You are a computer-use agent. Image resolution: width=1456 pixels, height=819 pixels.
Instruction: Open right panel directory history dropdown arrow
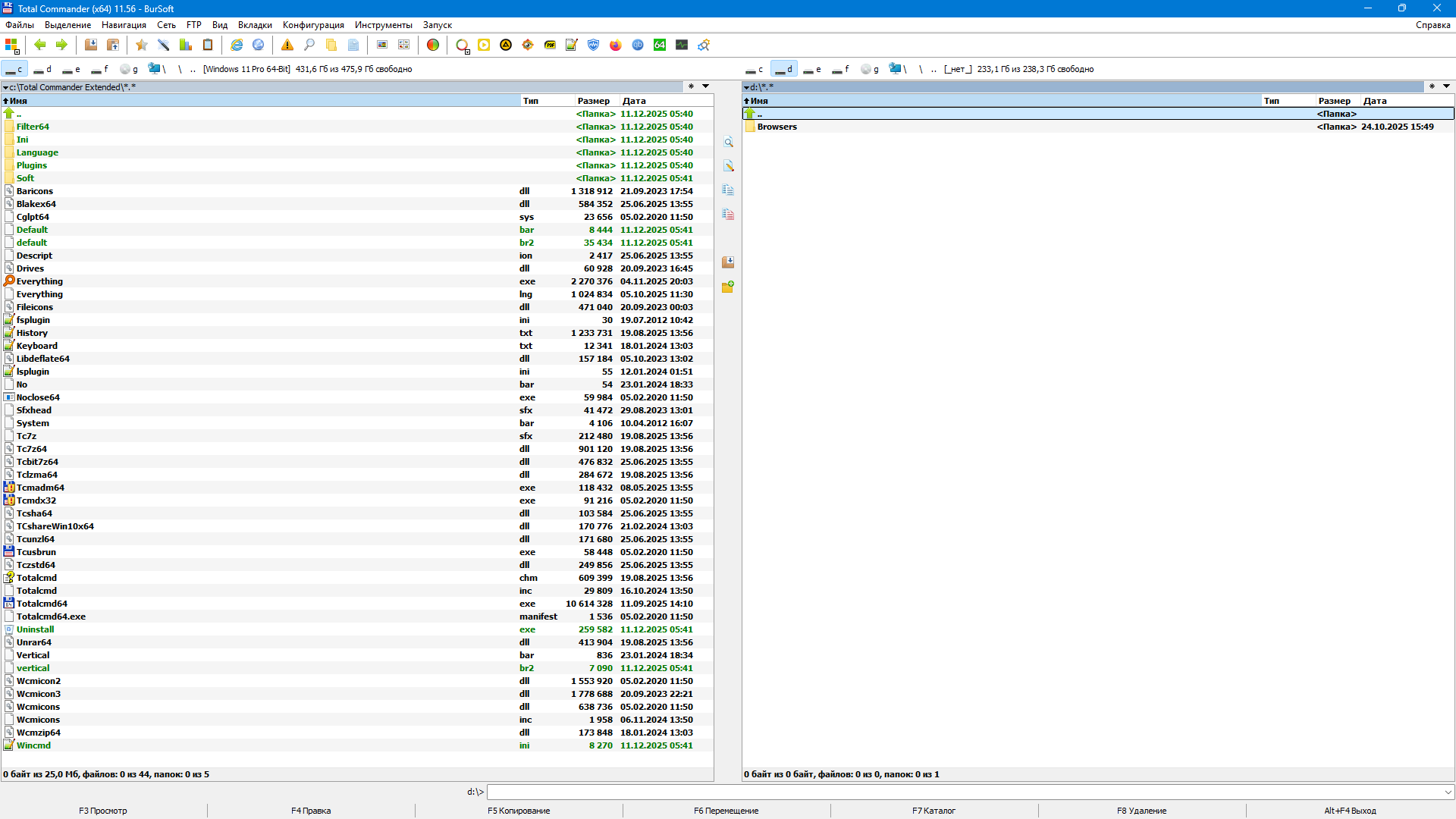coord(1446,86)
